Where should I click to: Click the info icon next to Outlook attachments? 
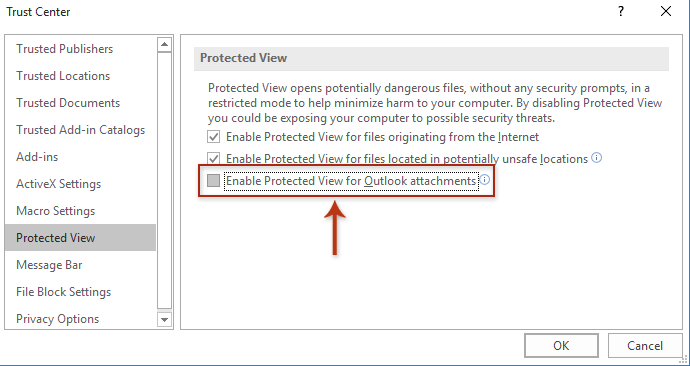pyautogui.click(x=484, y=180)
